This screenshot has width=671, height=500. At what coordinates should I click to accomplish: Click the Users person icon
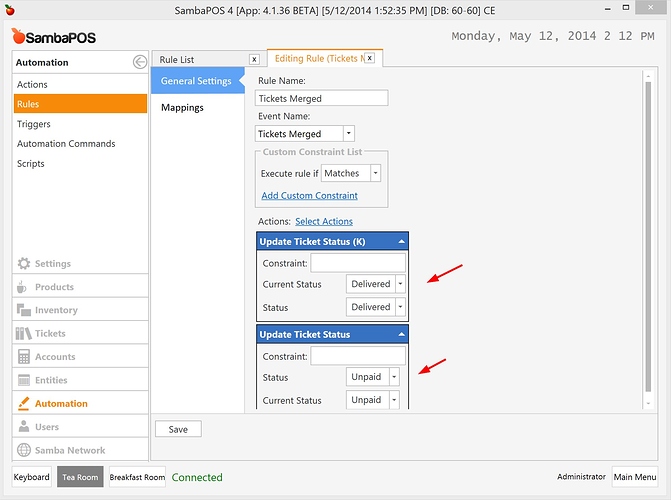[x=24, y=427]
